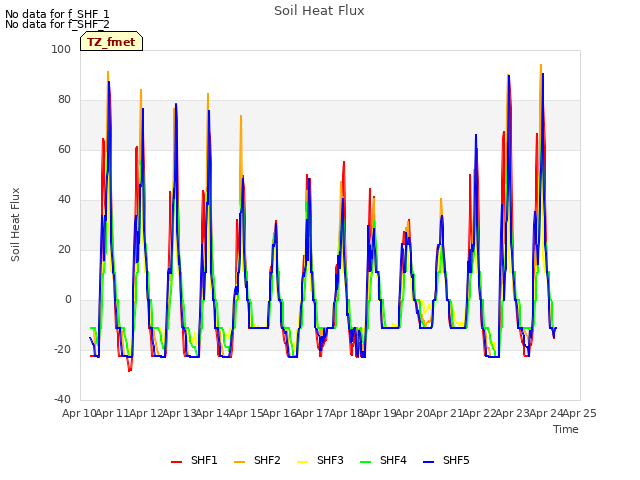The width and height of the screenshot is (640, 480).
Task: Click the vertical Soil Heat Flux axis label
Action: [15, 224]
